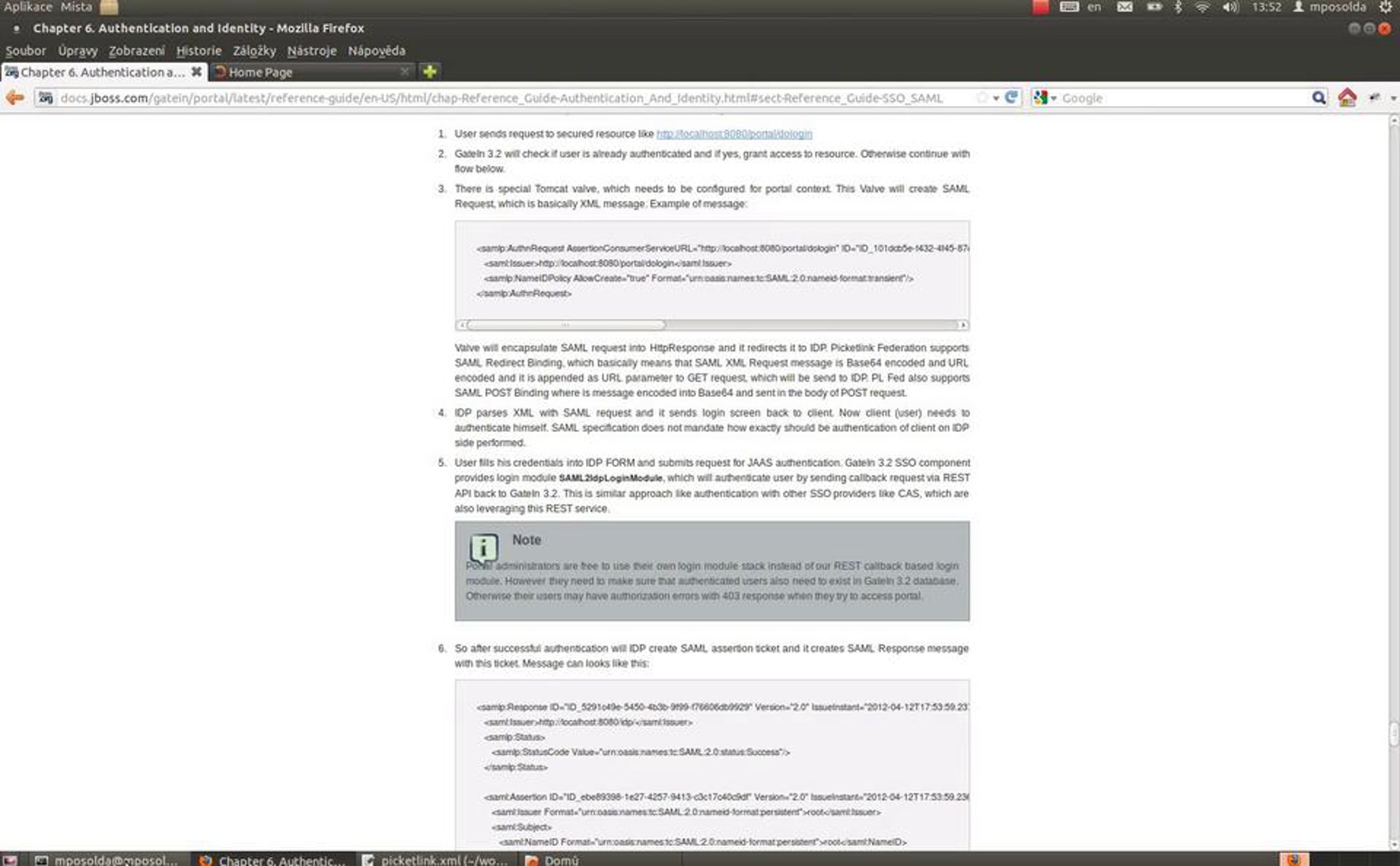Click the Firefox icon at the bottom panel's right end

tap(1294, 860)
